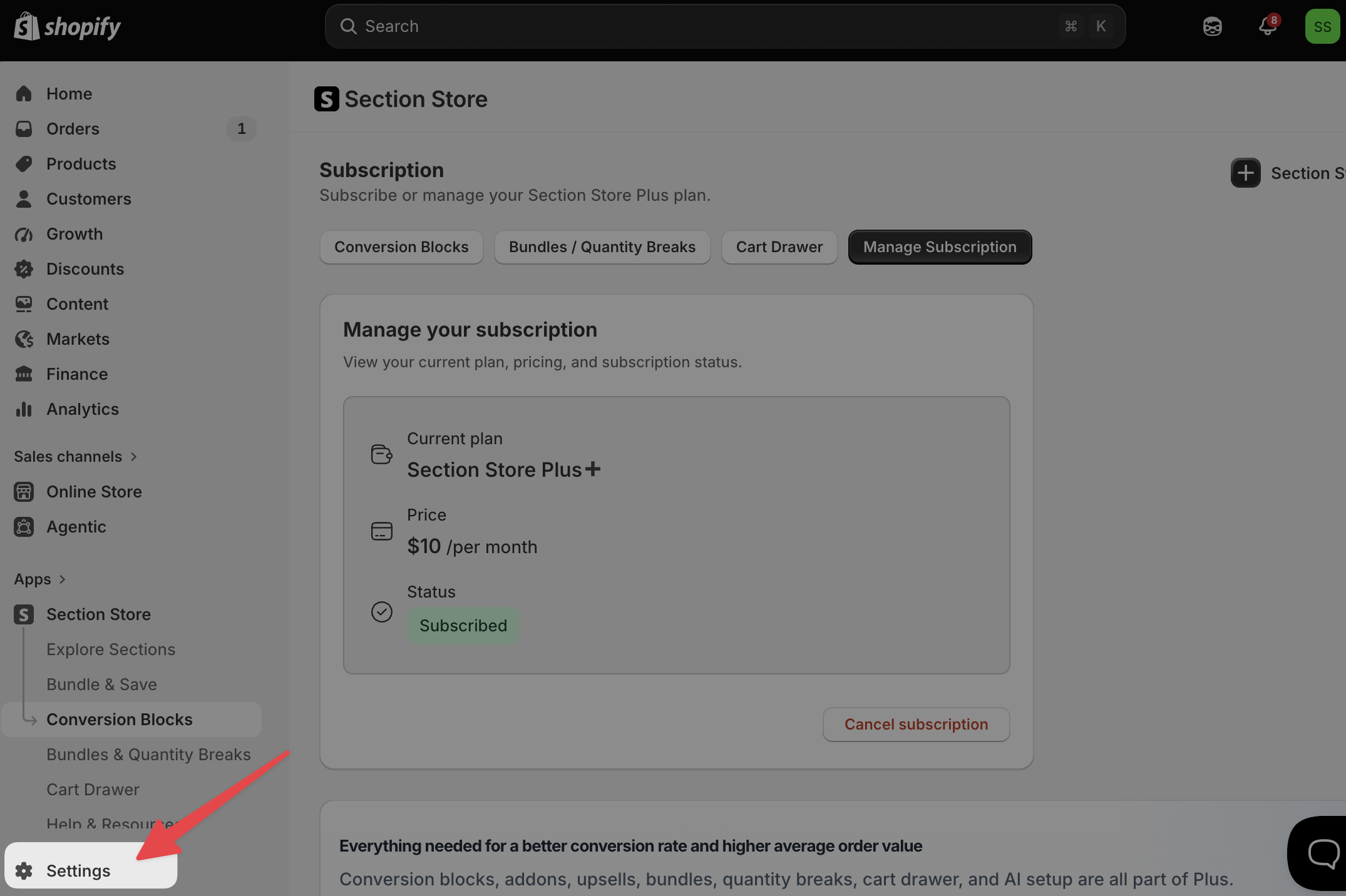Open the notifications bell
The image size is (1346, 896).
click(x=1268, y=26)
